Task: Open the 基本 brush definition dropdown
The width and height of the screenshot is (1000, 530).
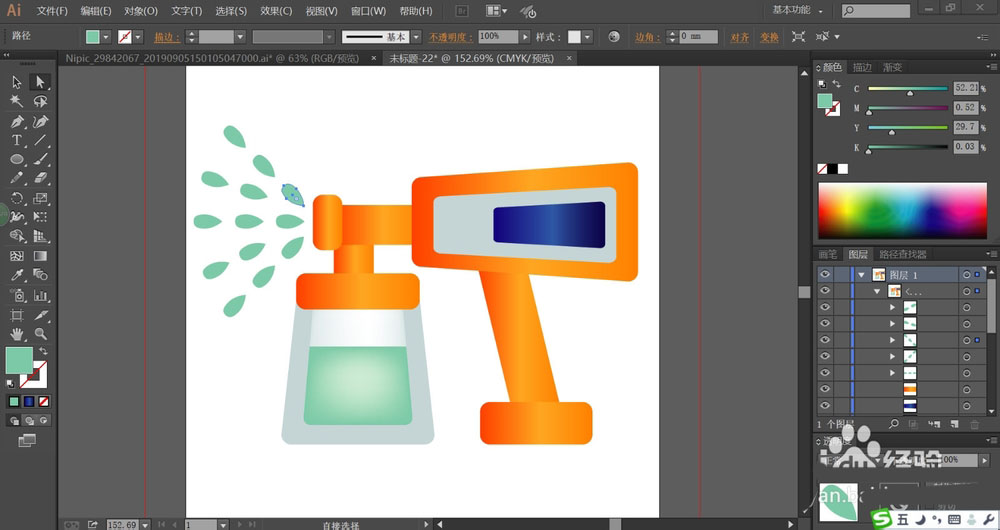Action: [416, 37]
